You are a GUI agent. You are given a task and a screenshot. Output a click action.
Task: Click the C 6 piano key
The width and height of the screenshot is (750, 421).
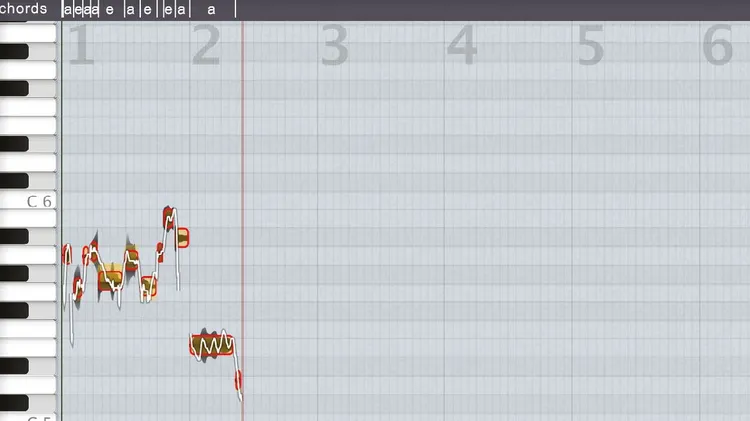(x=28, y=200)
